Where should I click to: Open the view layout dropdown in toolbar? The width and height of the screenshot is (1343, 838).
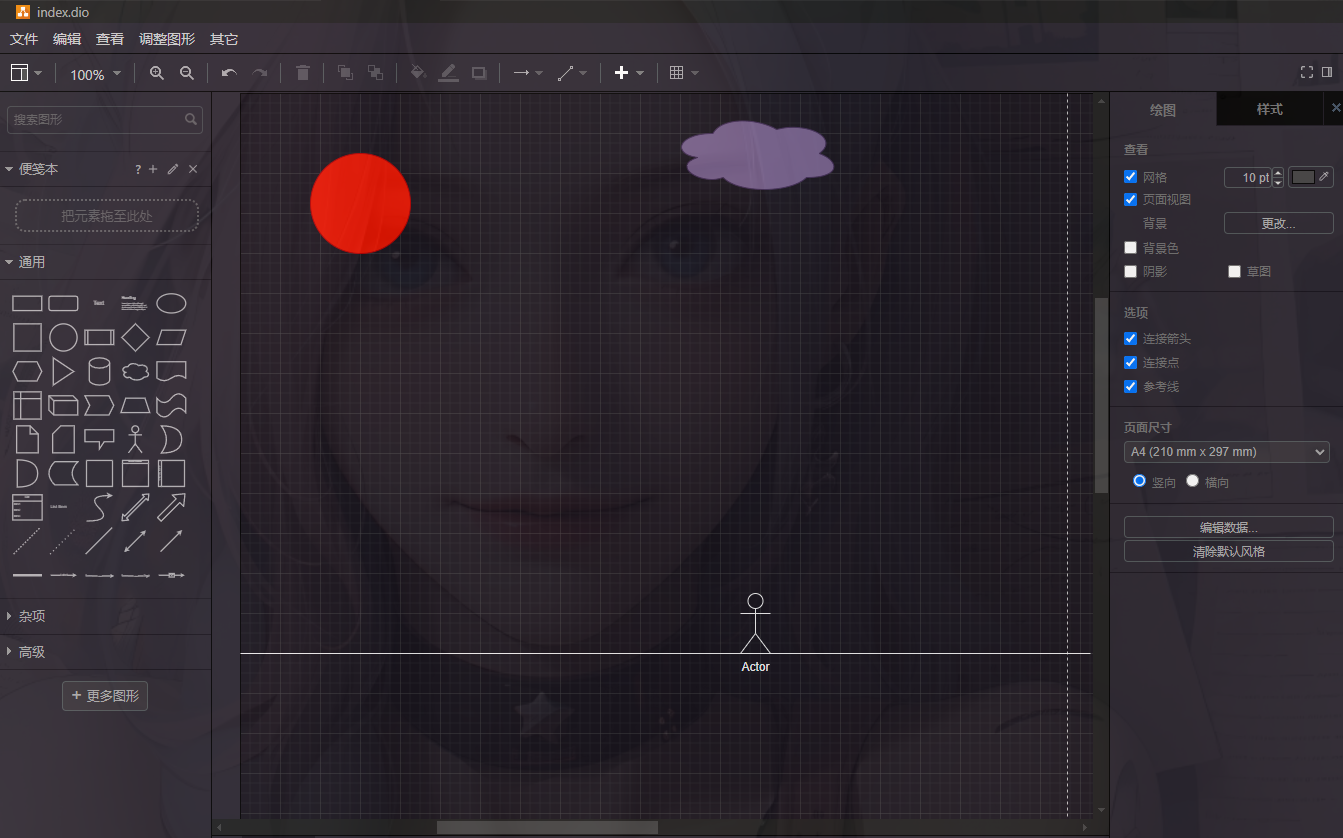tap(26, 73)
